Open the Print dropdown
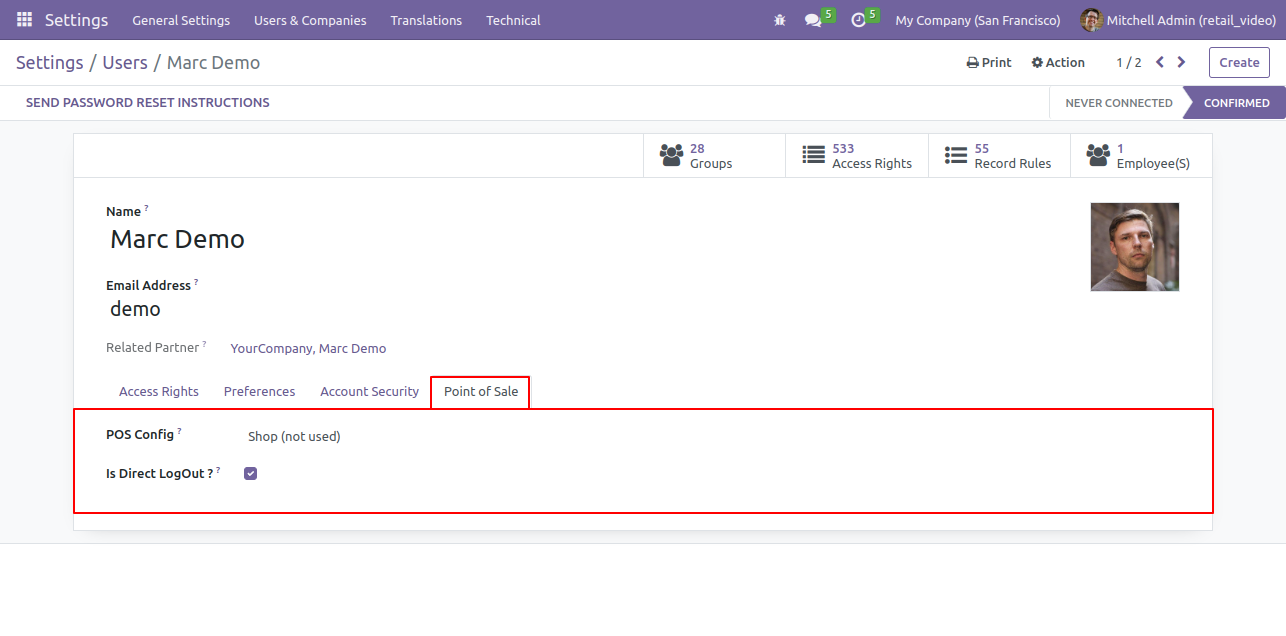The height and width of the screenshot is (636, 1286). tap(989, 62)
